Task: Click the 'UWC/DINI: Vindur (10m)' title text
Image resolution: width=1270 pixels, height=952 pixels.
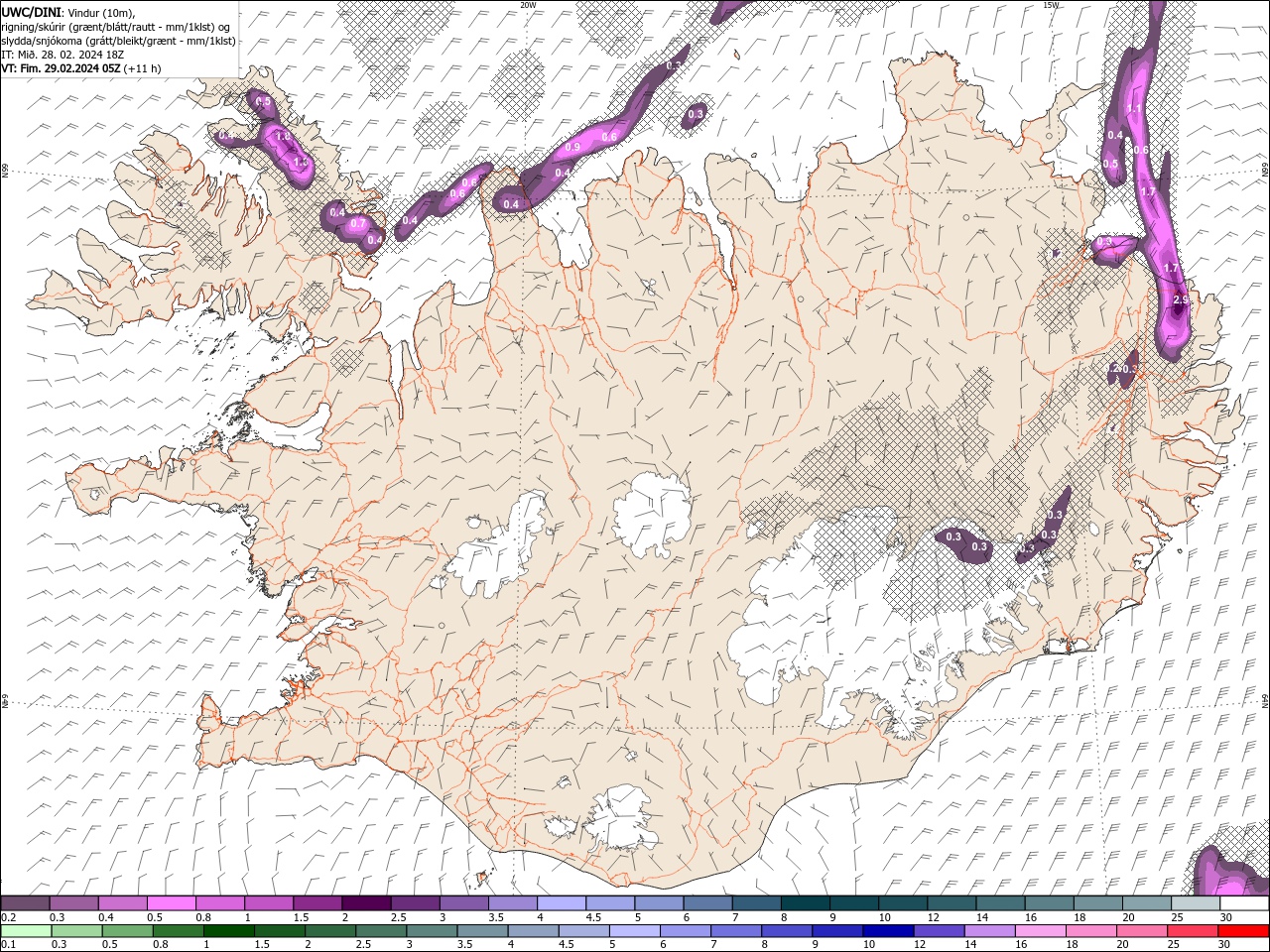Action: (68, 13)
